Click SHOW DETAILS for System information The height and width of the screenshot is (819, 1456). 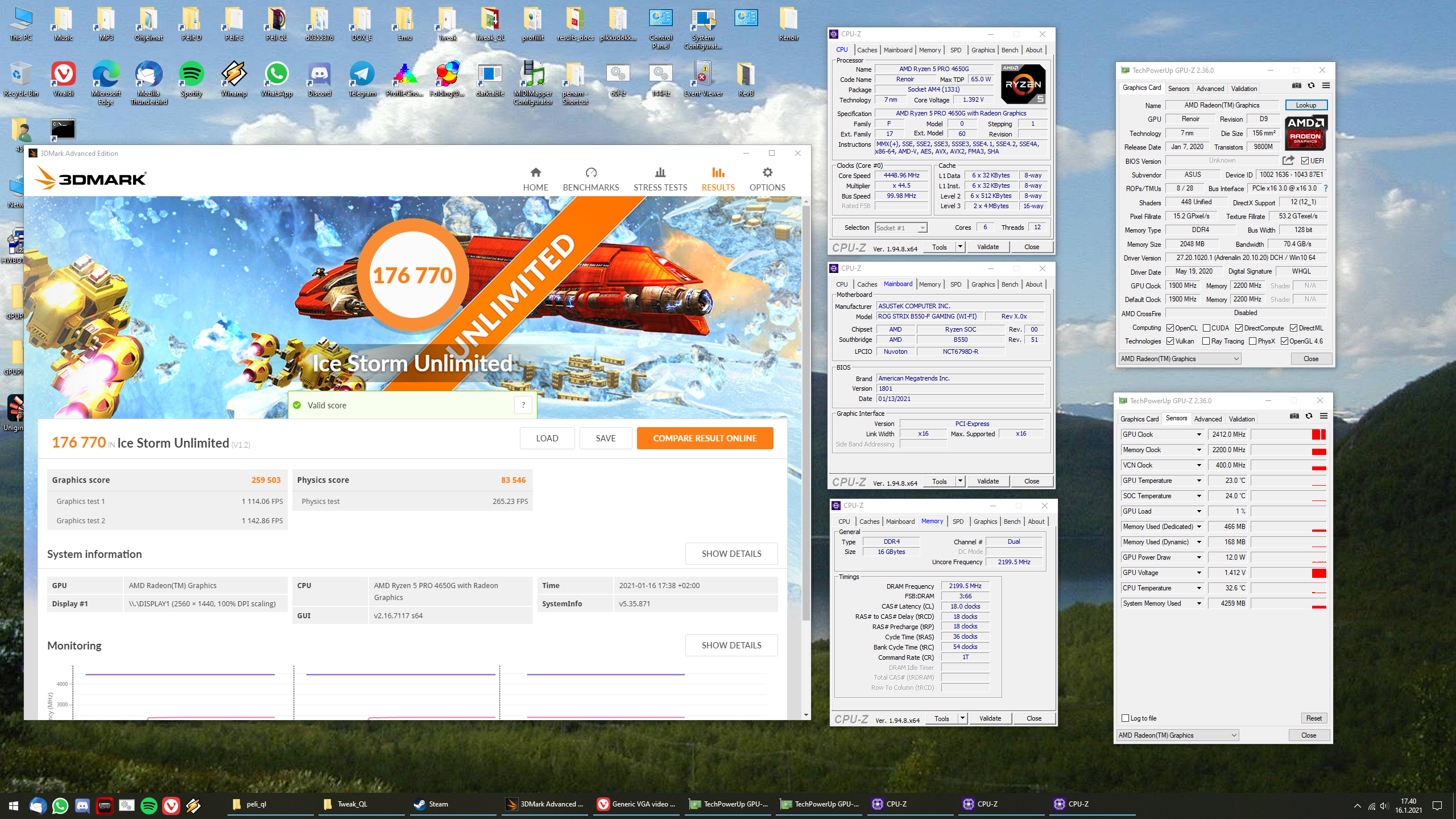click(731, 553)
